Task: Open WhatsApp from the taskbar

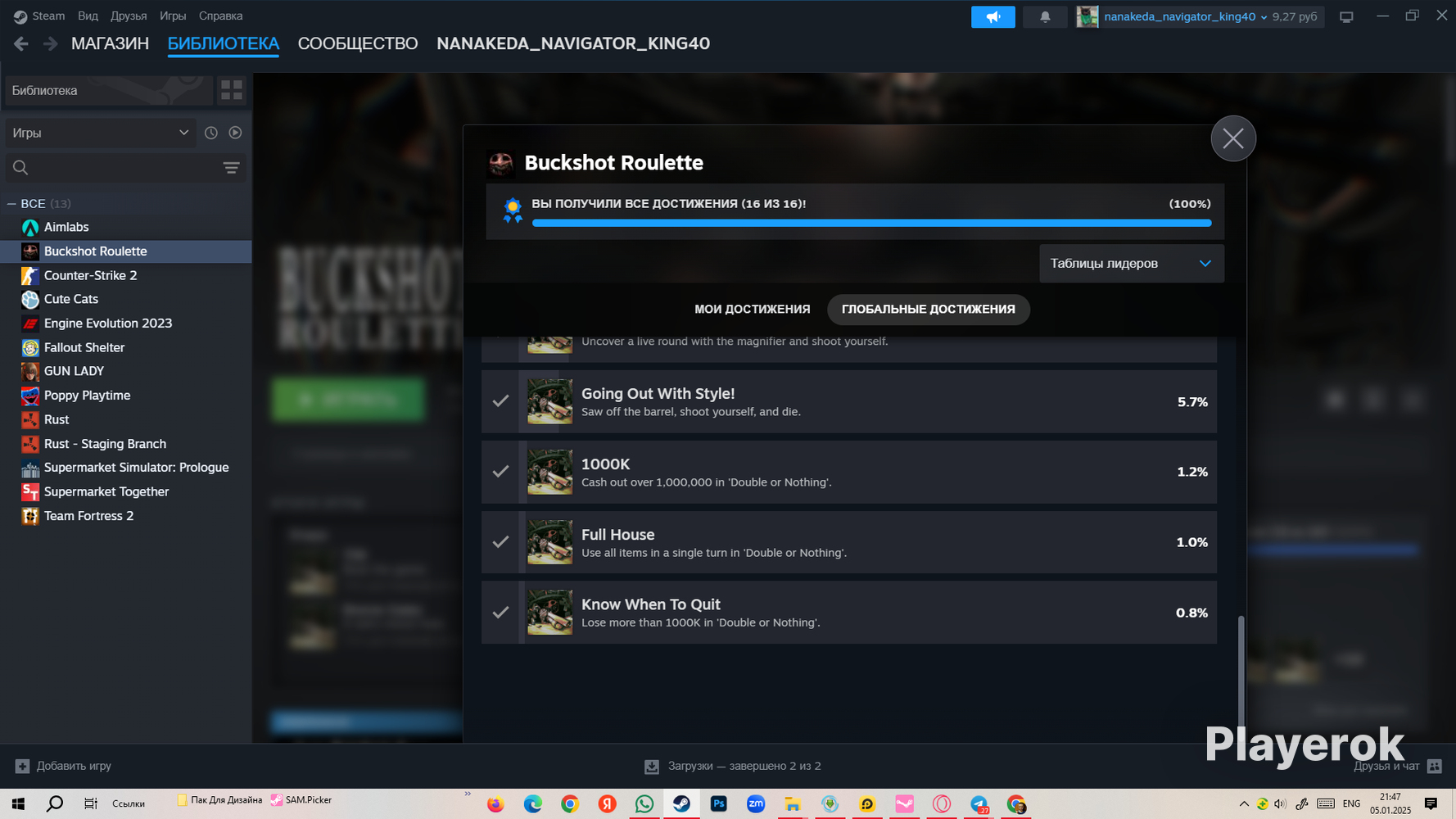Action: (x=644, y=803)
